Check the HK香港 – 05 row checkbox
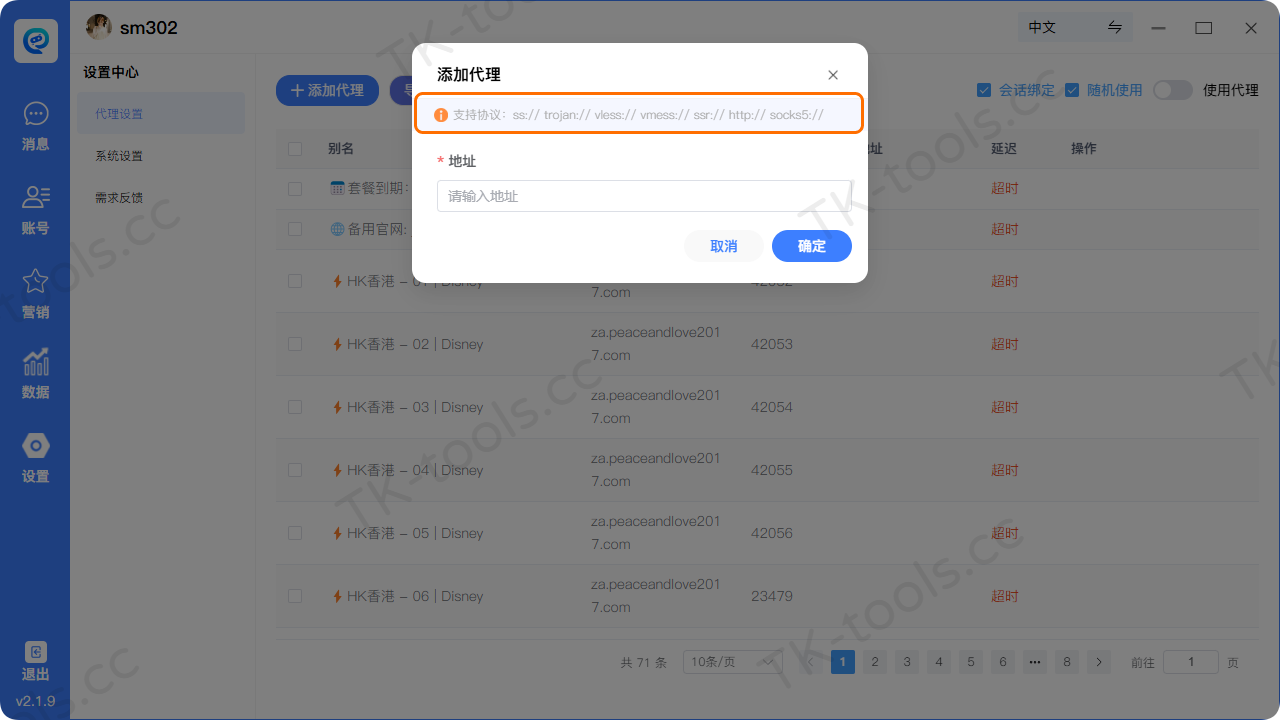 click(295, 533)
